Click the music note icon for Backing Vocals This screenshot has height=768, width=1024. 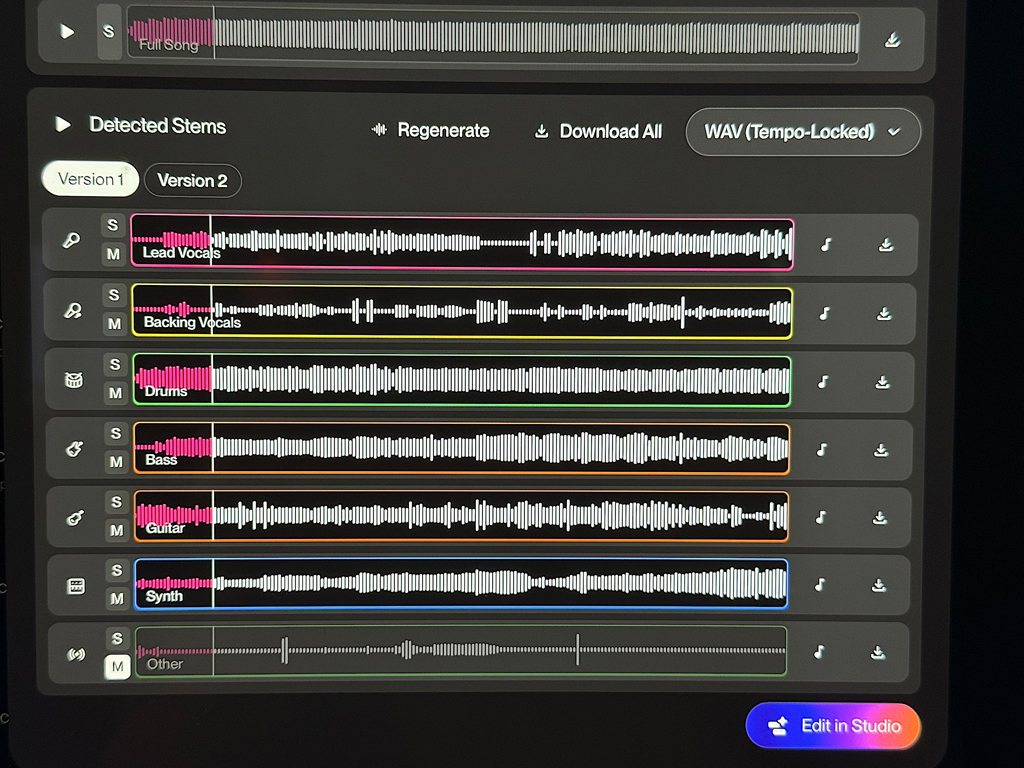(825, 313)
